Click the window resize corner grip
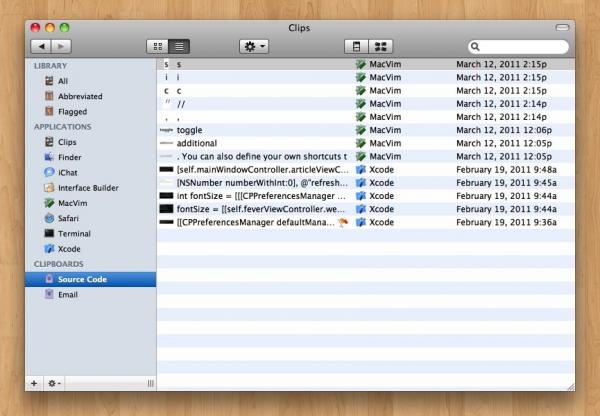 [571, 387]
